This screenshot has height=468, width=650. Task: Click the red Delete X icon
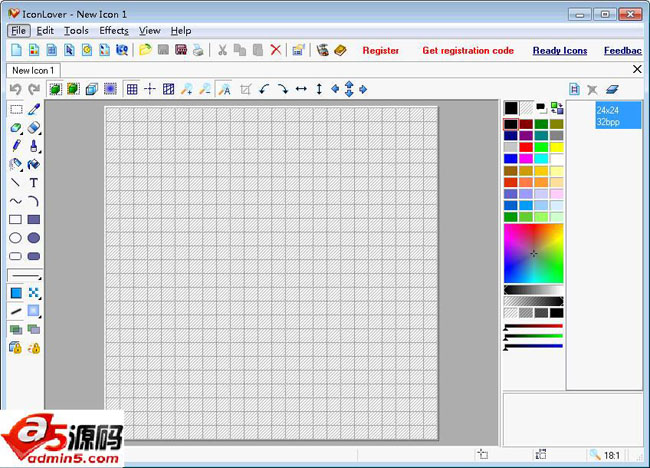(x=276, y=50)
